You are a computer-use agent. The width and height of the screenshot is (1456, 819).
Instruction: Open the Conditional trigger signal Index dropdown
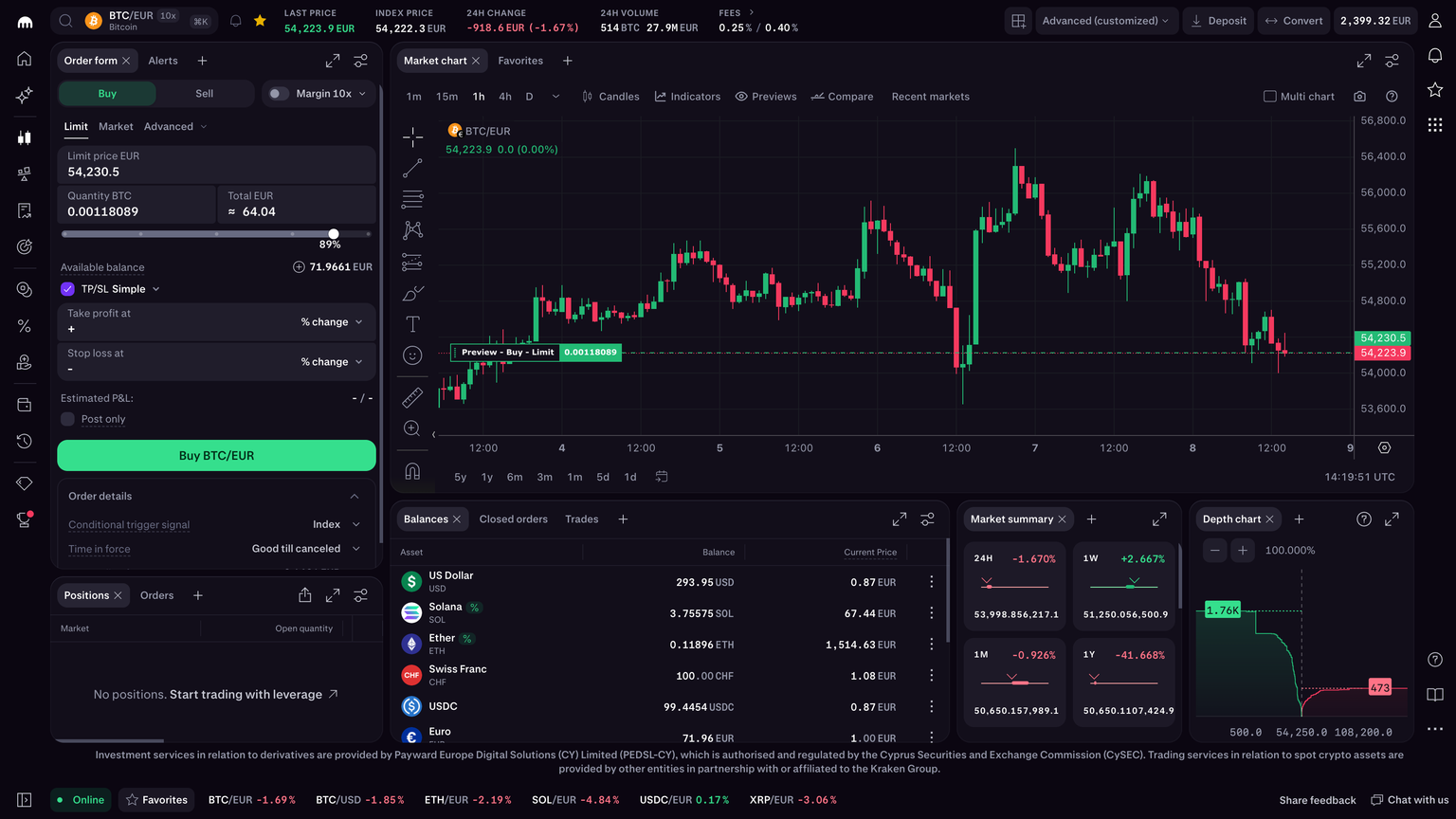[337, 524]
